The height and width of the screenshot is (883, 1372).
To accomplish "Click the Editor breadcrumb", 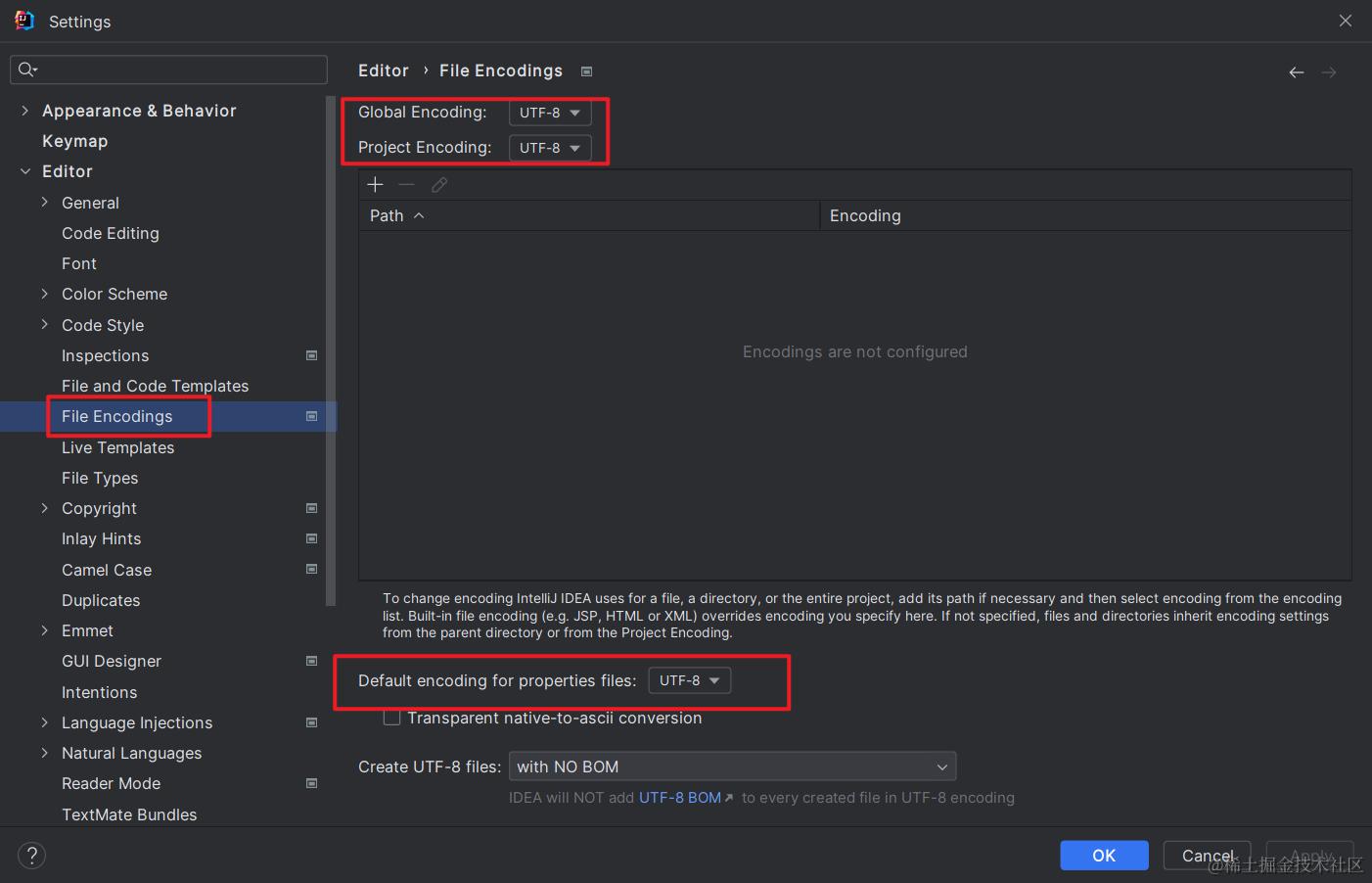I will [383, 70].
